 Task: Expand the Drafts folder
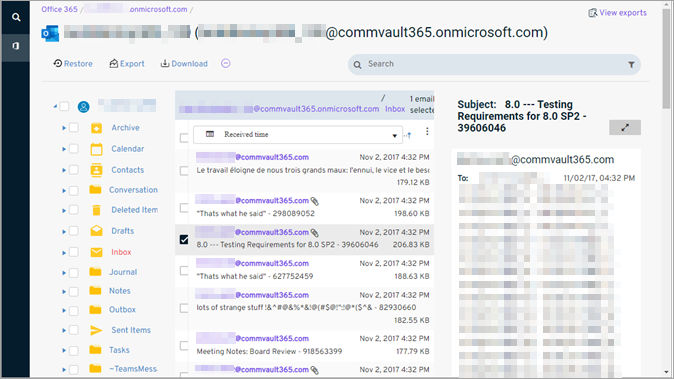click(64, 231)
